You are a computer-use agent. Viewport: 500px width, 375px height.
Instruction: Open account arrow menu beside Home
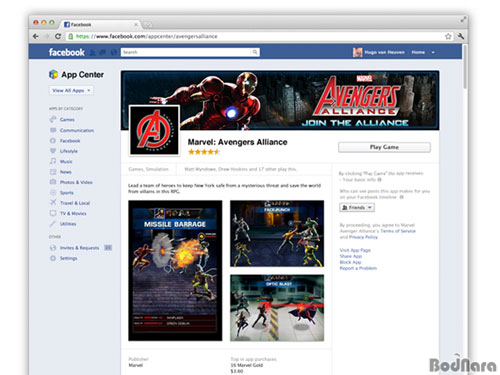pos(433,52)
